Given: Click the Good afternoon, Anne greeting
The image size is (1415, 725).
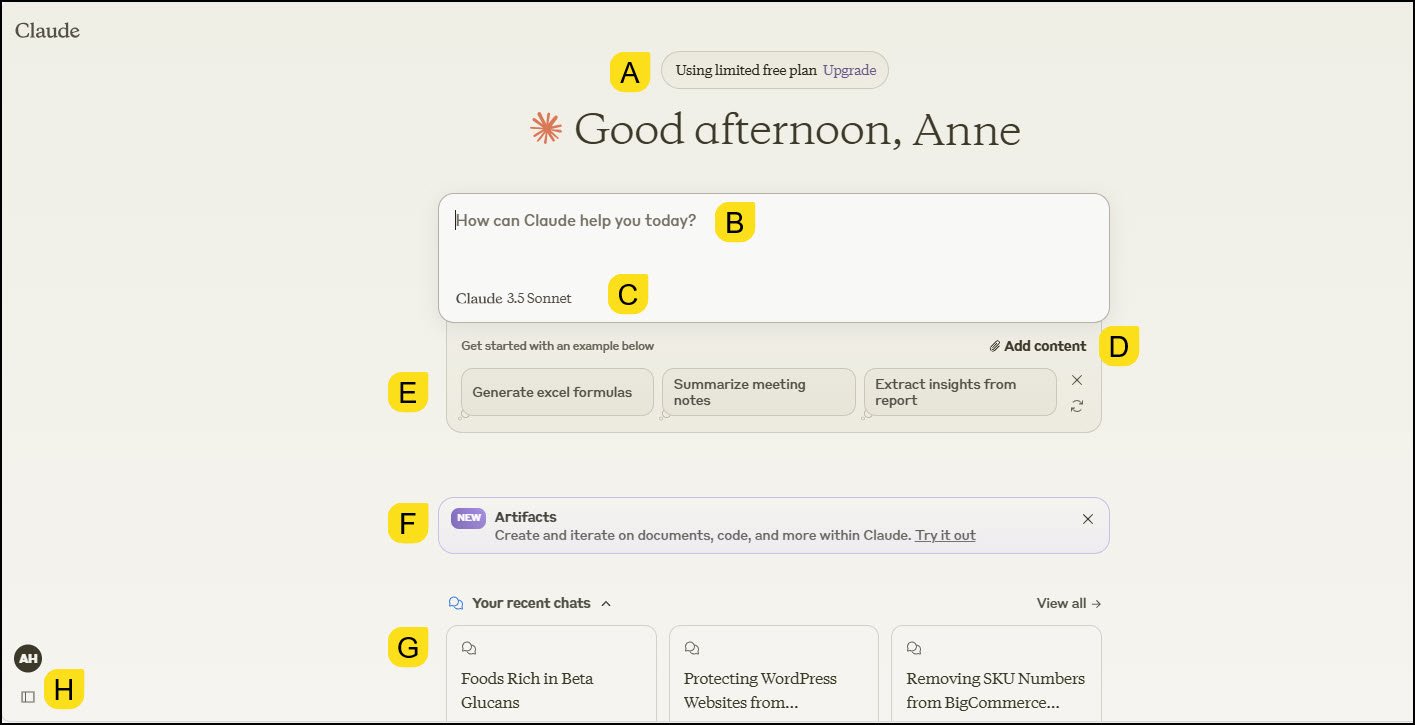Looking at the screenshot, I should pyautogui.click(x=798, y=130).
